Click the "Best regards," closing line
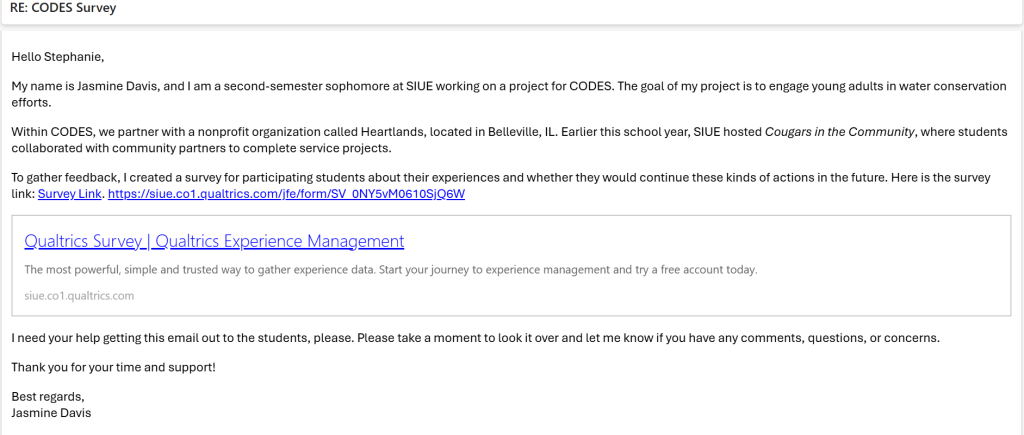 point(48,397)
